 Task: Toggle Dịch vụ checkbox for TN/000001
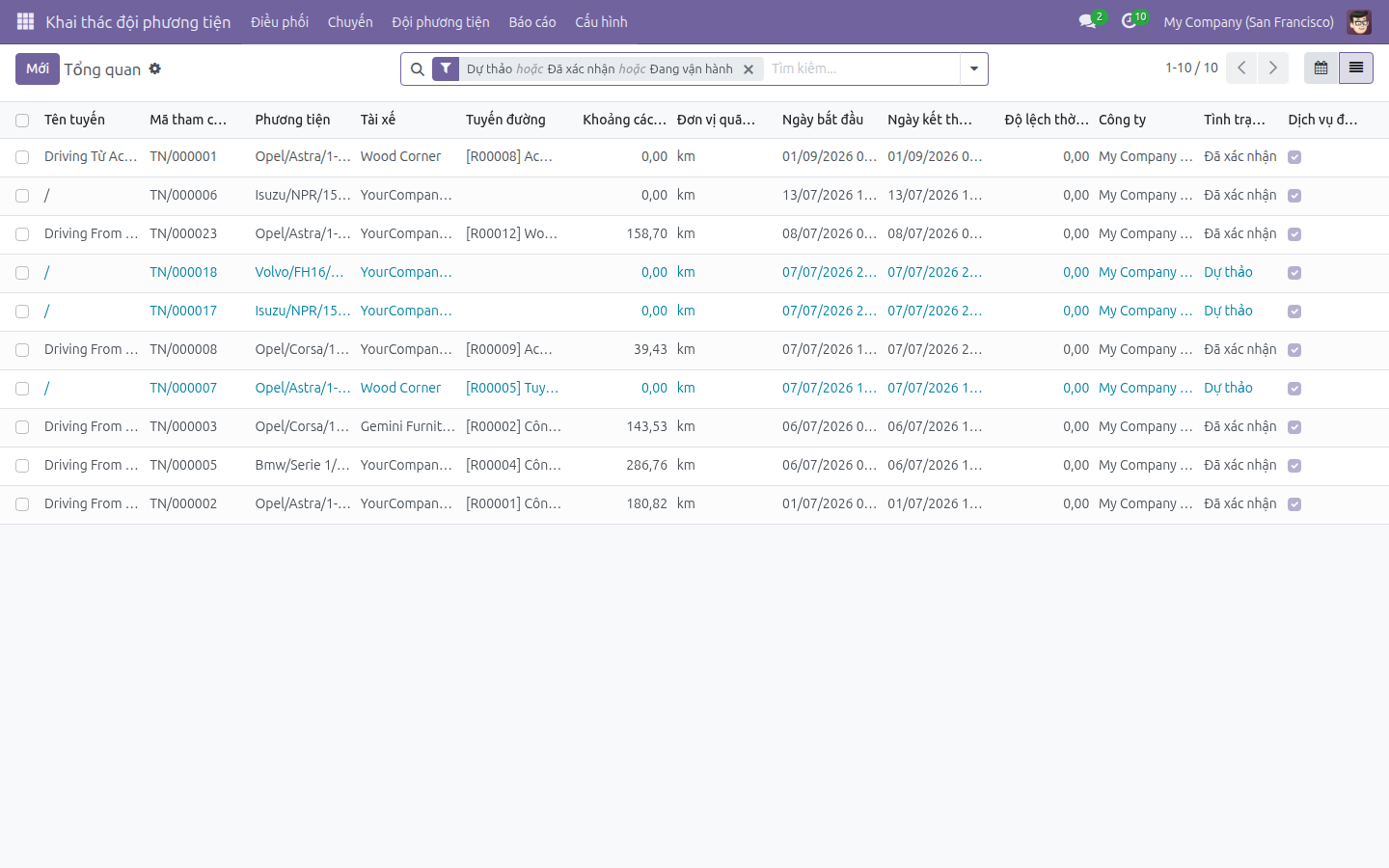coord(1294,157)
